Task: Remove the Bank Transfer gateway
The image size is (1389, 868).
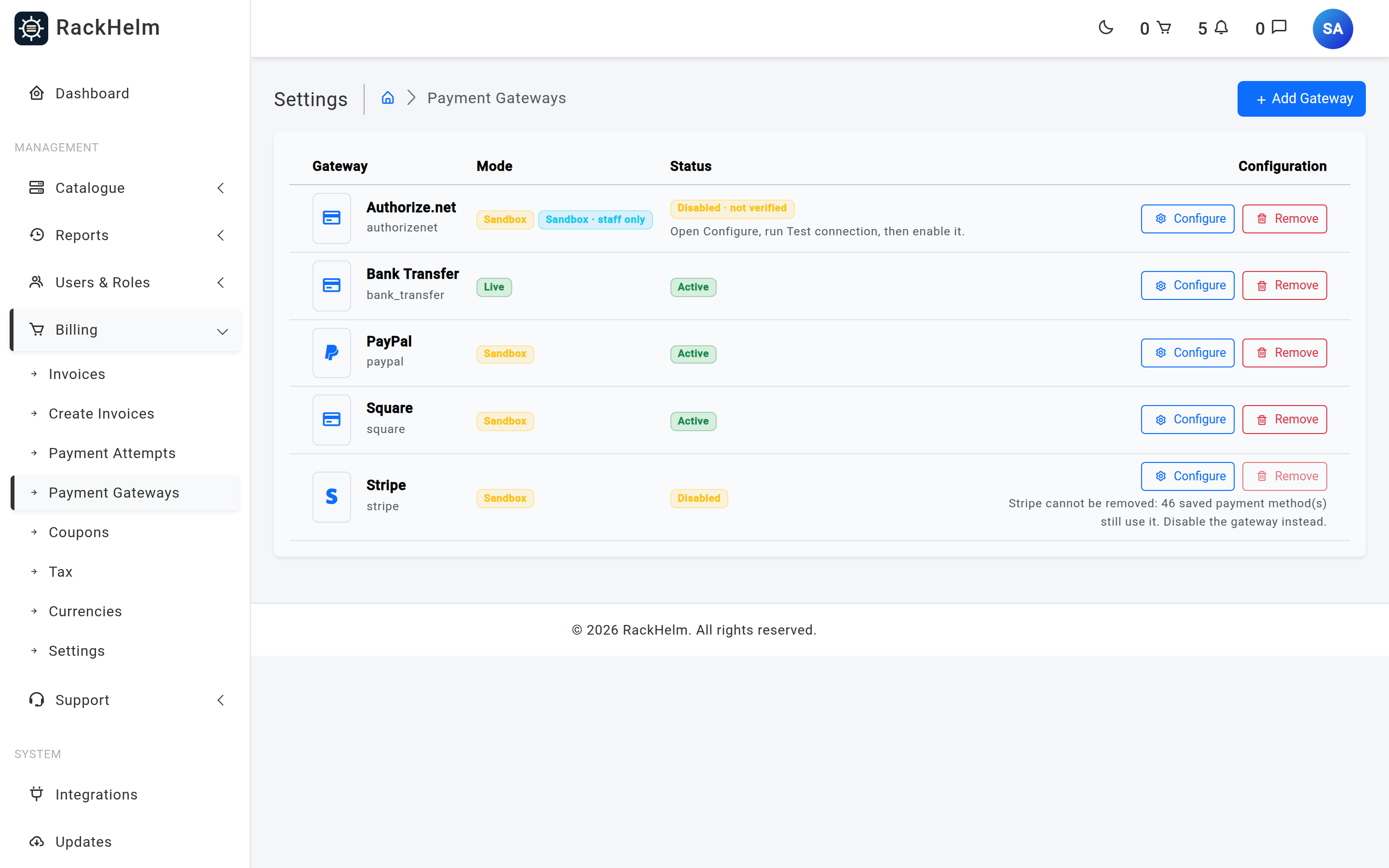Action: click(1284, 285)
